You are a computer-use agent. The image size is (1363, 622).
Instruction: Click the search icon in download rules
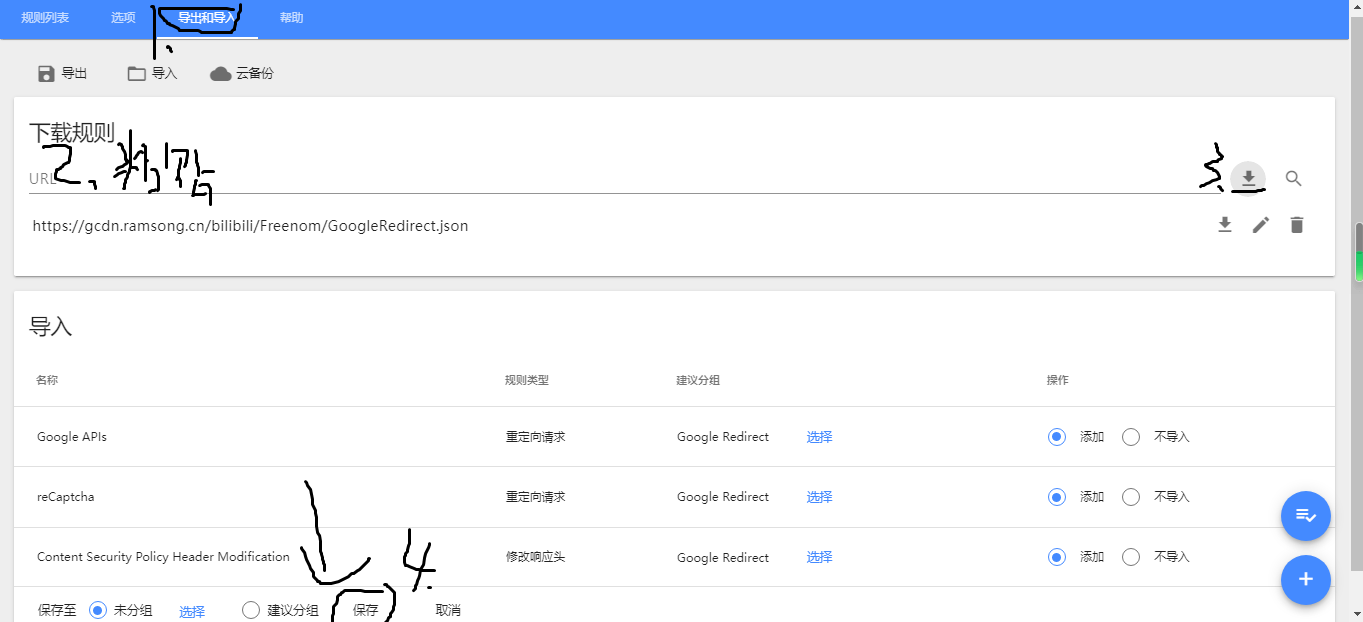click(x=1293, y=178)
